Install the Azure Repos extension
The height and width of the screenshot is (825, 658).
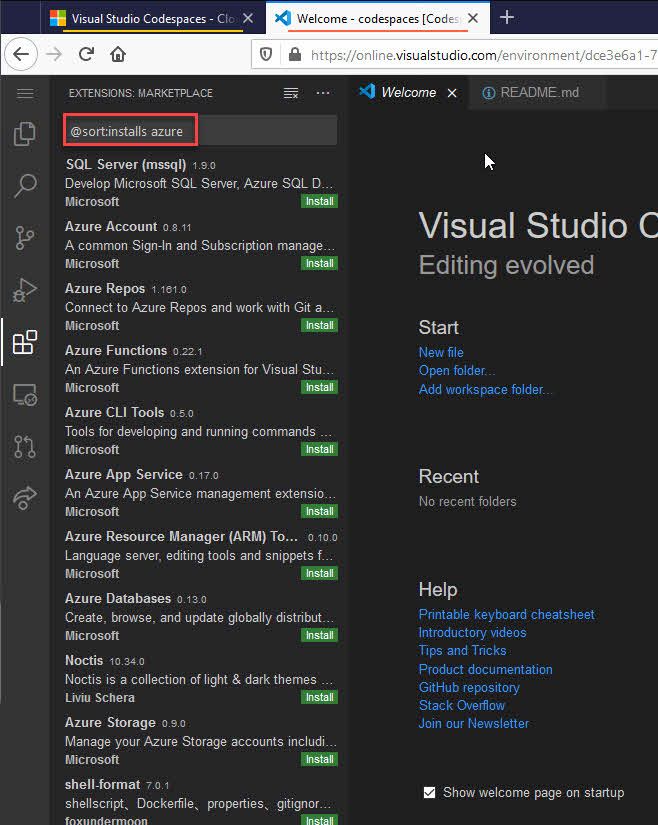click(x=319, y=325)
